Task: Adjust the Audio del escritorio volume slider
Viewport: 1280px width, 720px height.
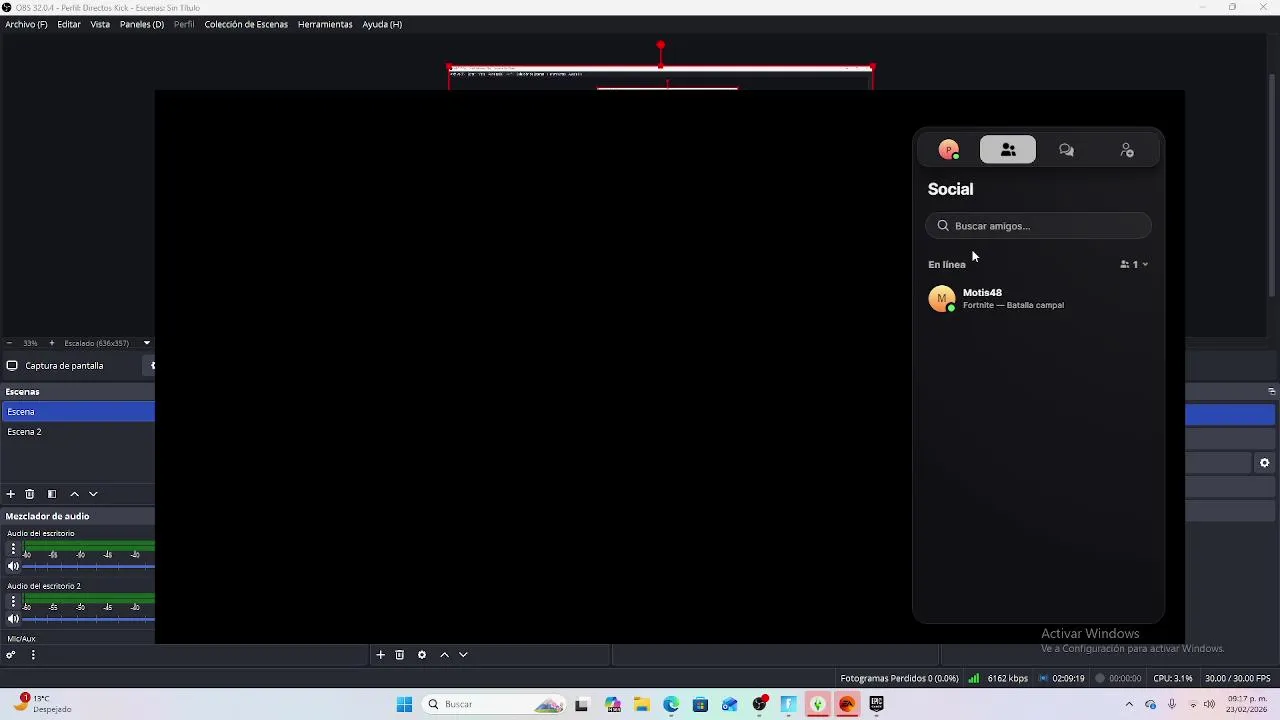Action: tap(89, 566)
